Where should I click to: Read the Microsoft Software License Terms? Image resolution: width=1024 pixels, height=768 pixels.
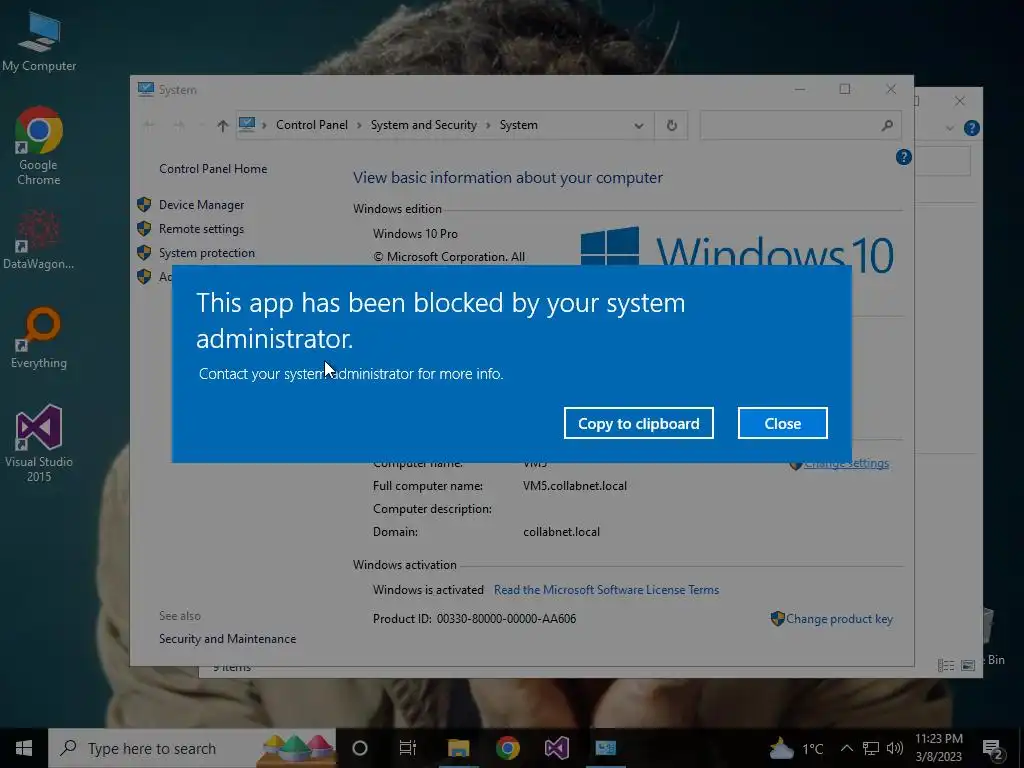pyautogui.click(x=606, y=590)
